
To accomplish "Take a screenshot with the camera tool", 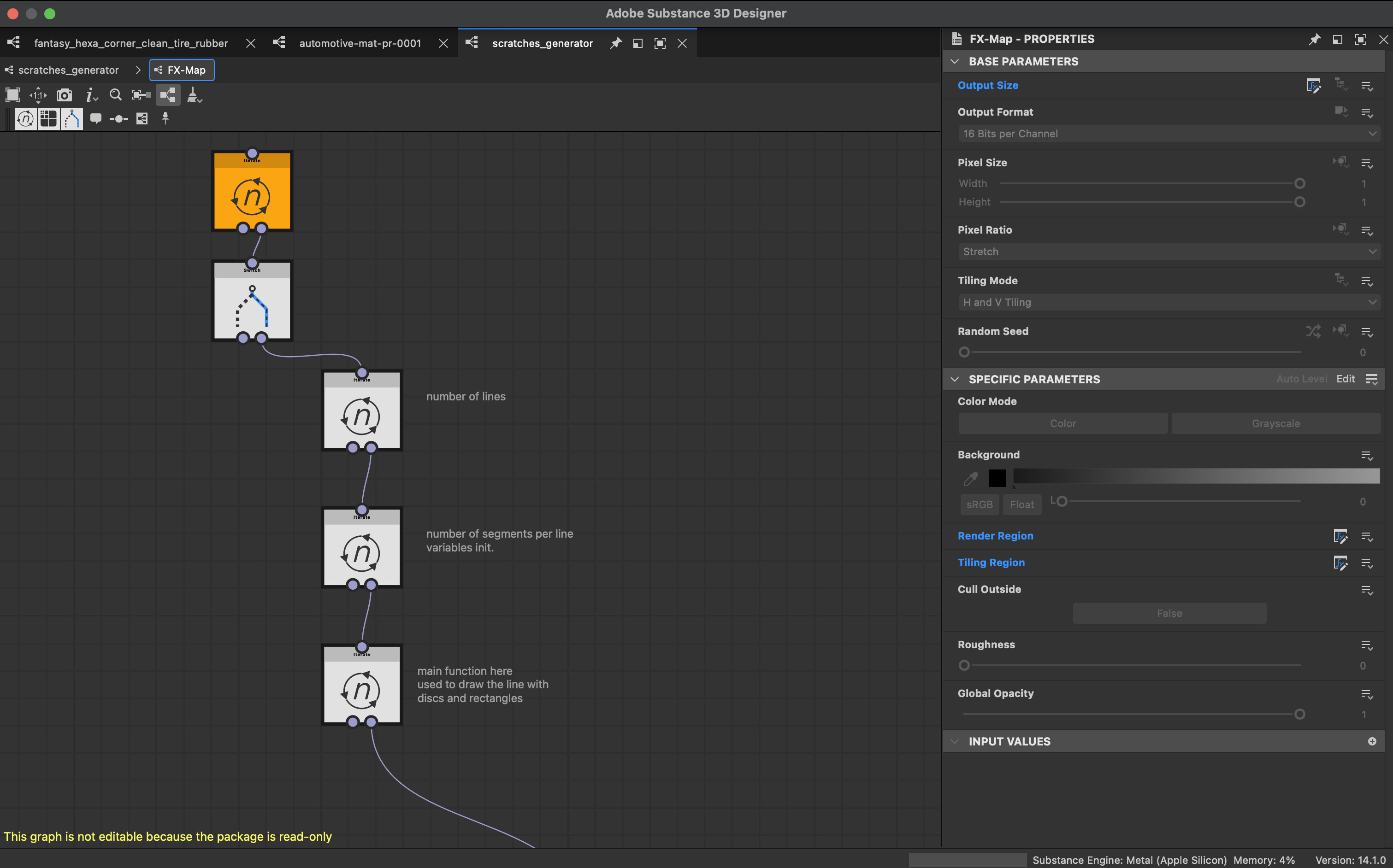I will coord(65,95).
